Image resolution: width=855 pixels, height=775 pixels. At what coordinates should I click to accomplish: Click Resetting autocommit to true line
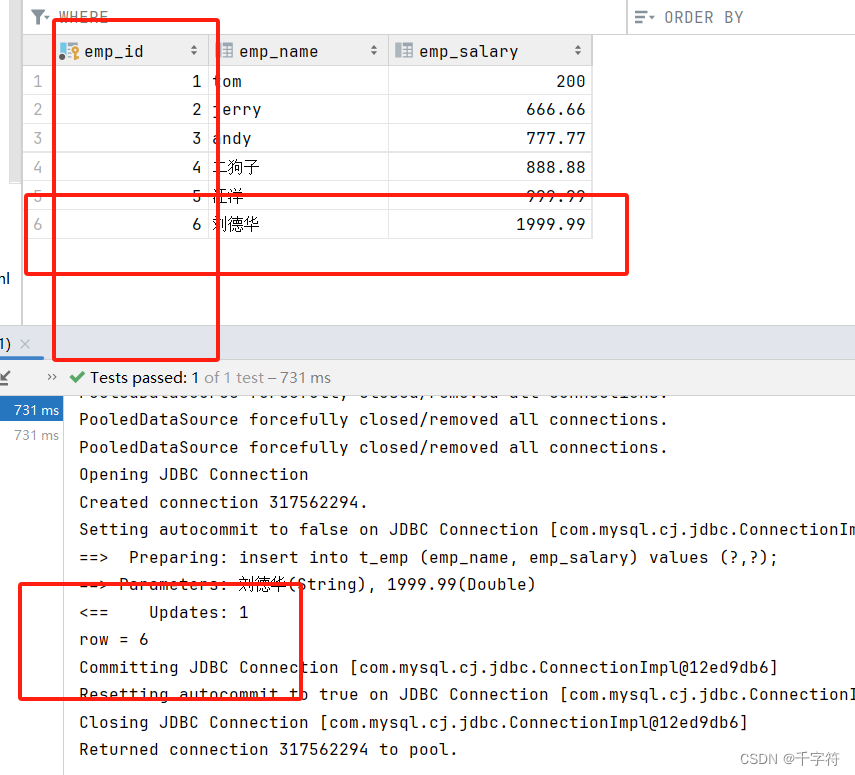point(467,695)
